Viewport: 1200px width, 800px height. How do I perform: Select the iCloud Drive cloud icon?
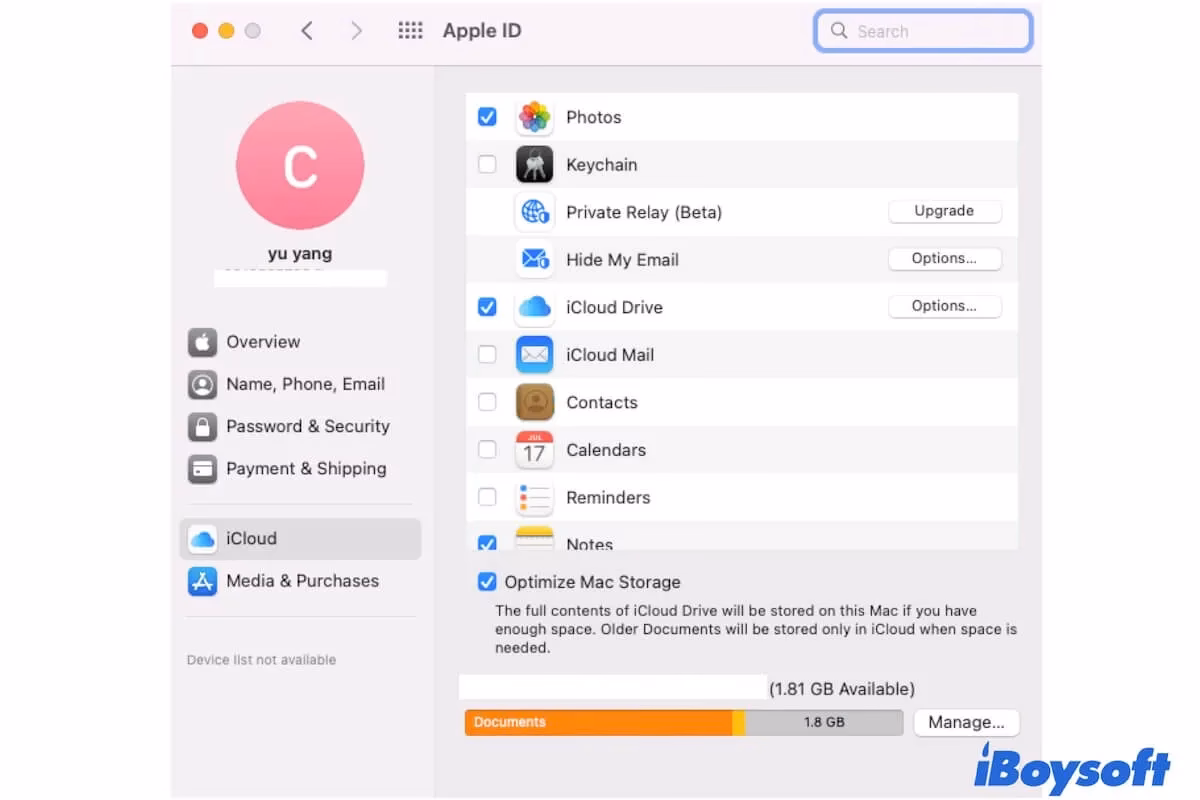[534, 307]
